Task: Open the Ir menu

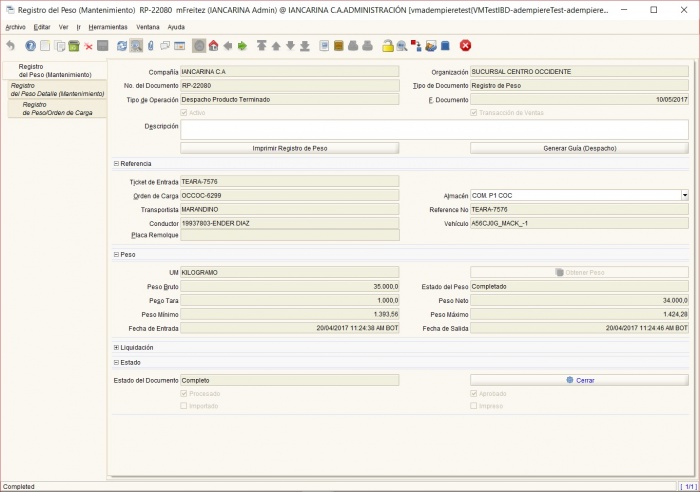Action: [79, 27]
